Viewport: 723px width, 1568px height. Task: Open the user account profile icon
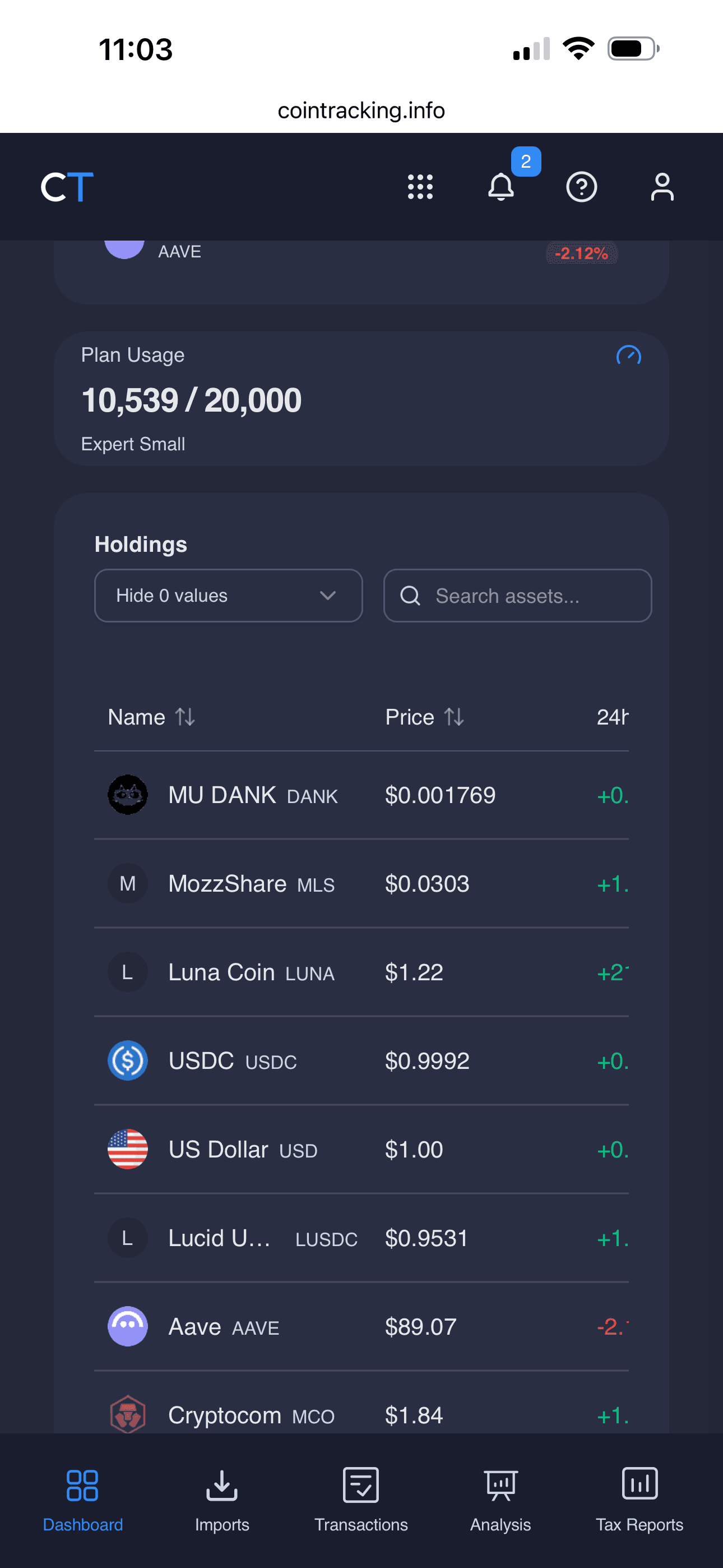point(662,187)
